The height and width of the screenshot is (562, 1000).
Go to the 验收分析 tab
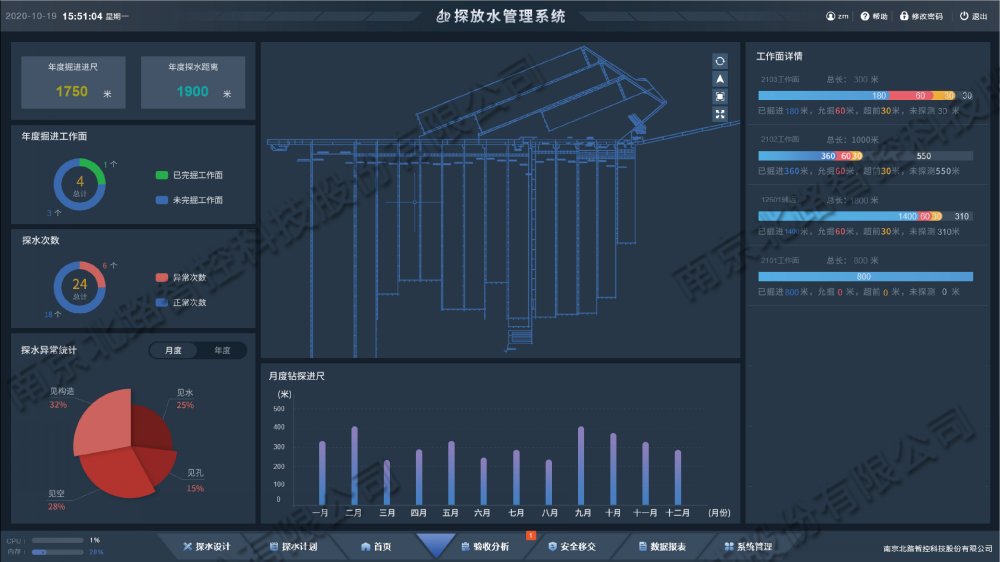click(x=484, y=547)
